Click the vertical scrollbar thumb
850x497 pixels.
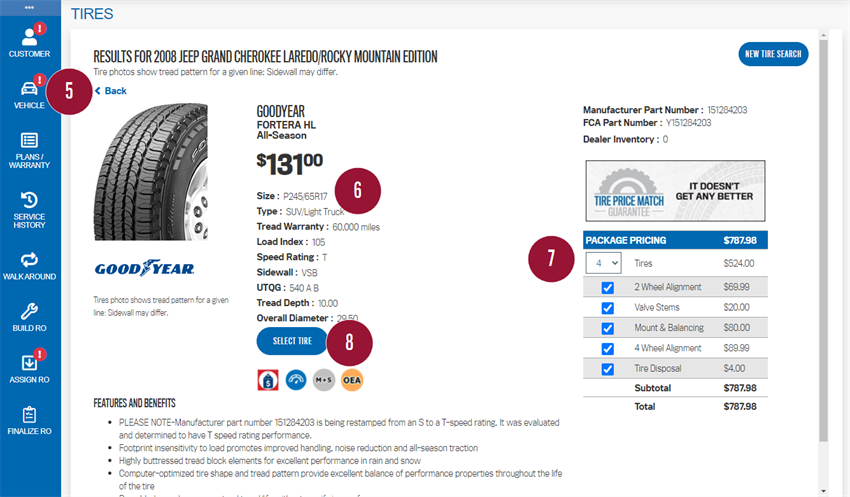823,241
